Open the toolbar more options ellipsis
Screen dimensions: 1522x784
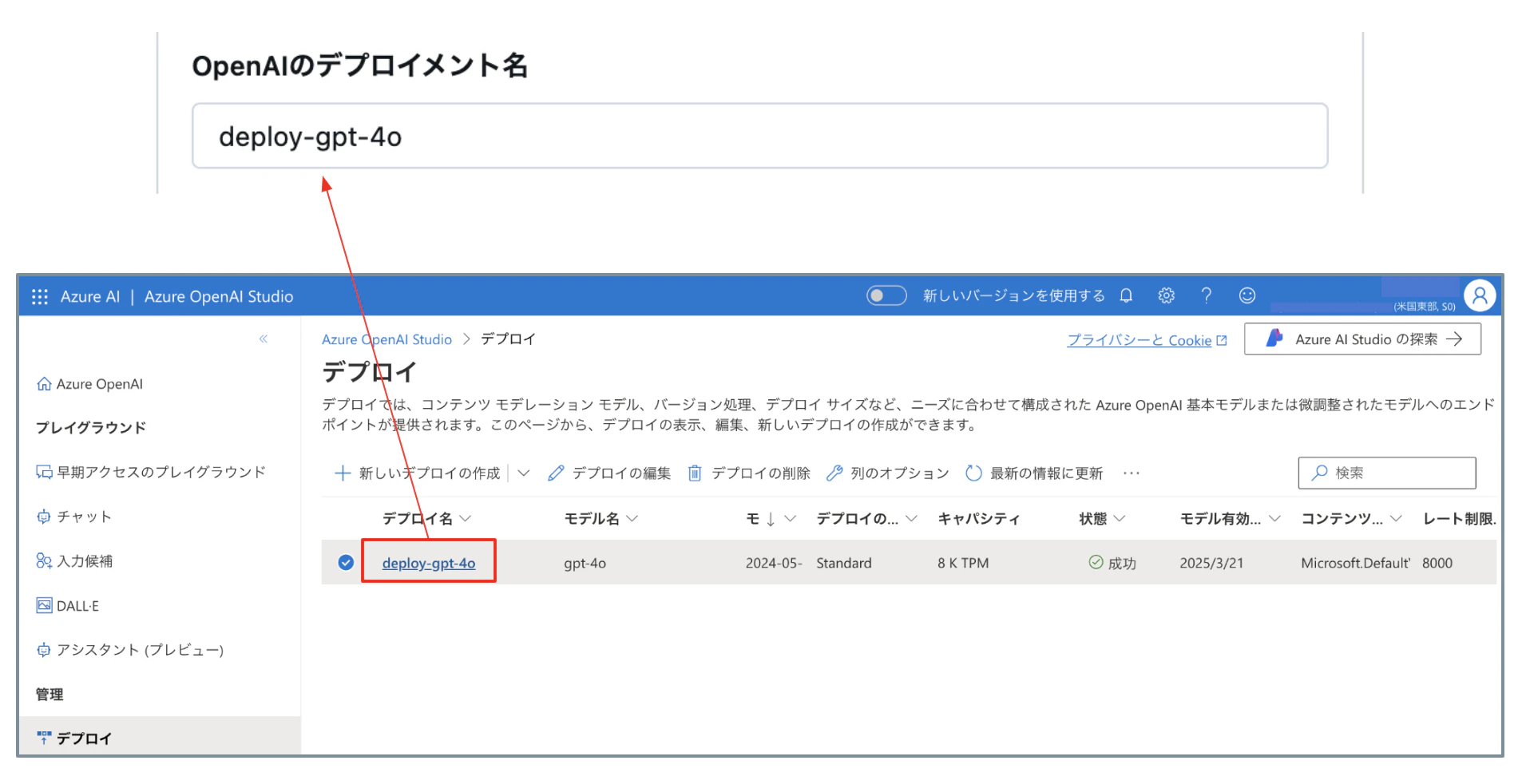1132,473
